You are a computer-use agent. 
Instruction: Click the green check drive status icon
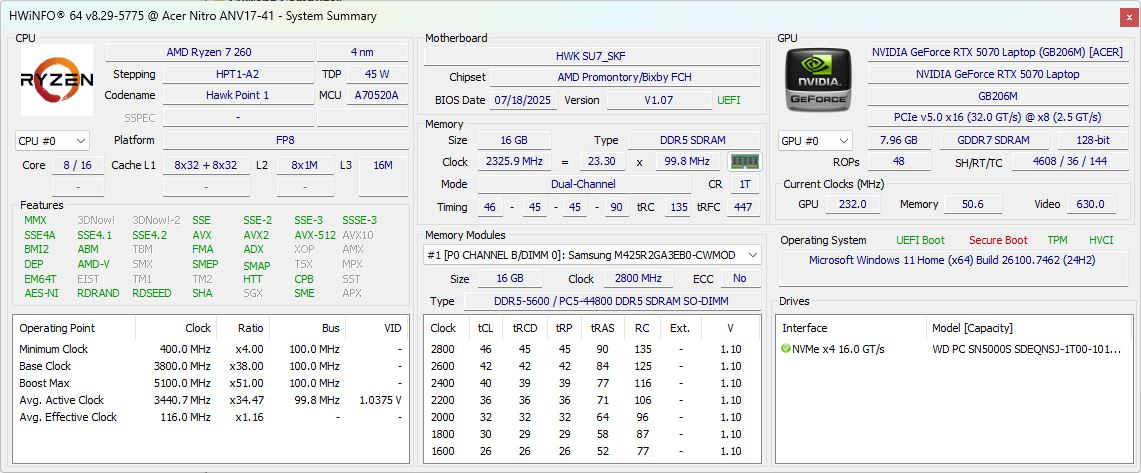pos(787,349)
